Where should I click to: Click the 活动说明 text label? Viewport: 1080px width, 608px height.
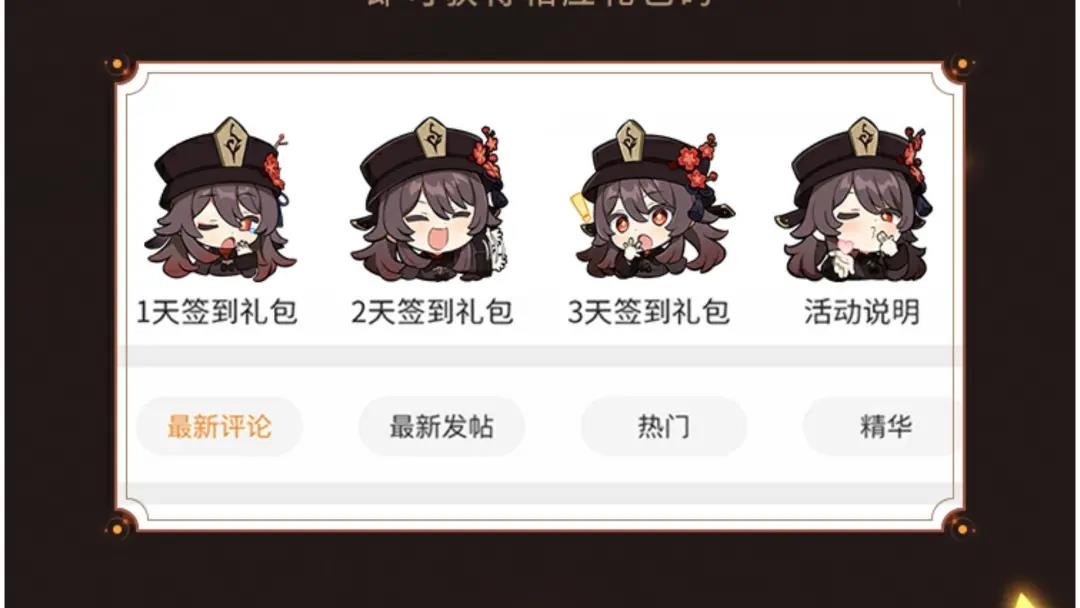tap(862, 312)
